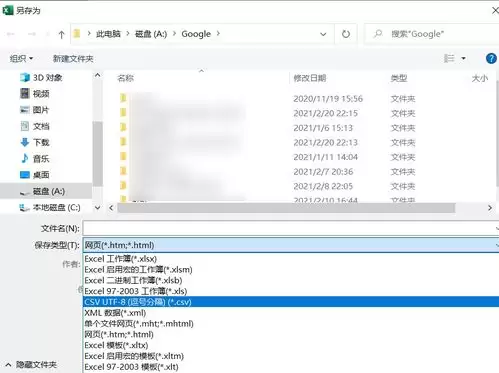Image resolution: width=499 pixels, height=373 pixels.
Task: Sort the file list by 修改日期 column
Action: [x=310, y=78]
